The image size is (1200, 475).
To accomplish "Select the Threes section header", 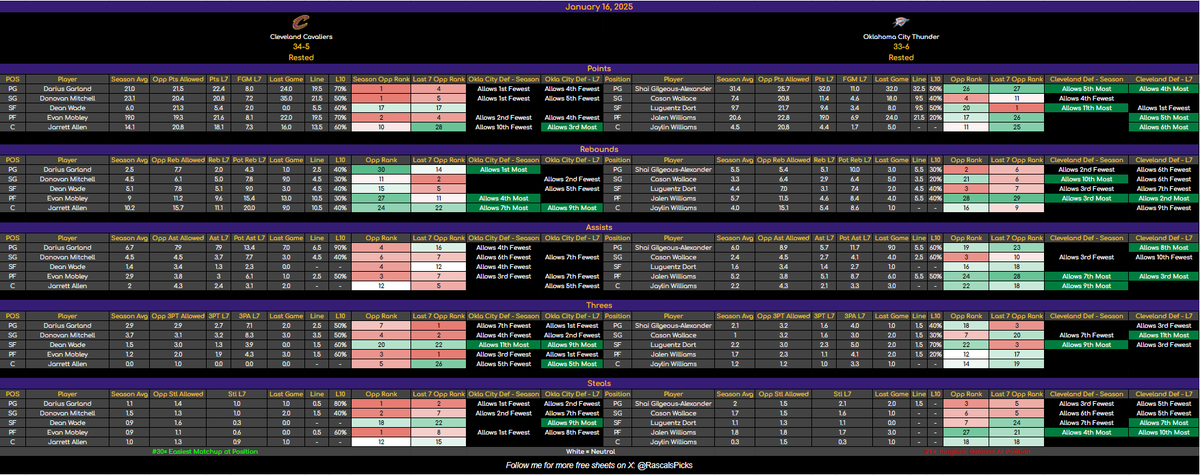I will pyautogui.click(x=600, y=308).
